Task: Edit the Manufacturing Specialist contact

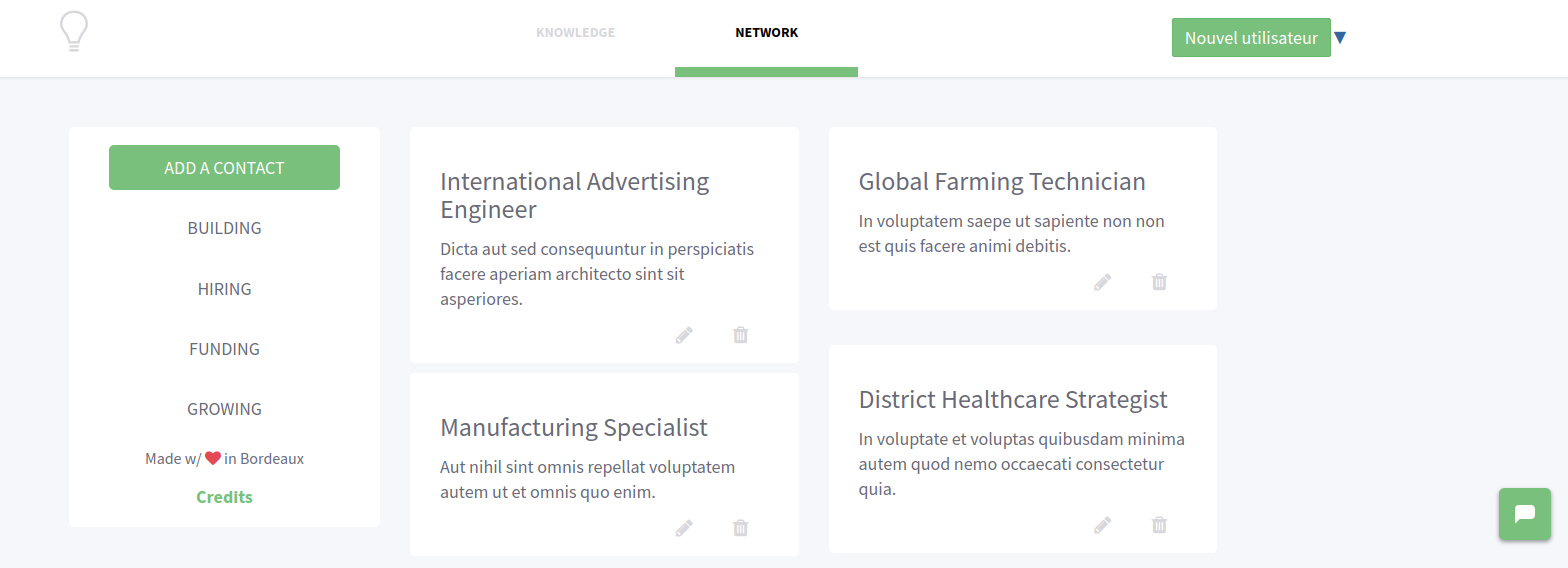Action: 684,528
